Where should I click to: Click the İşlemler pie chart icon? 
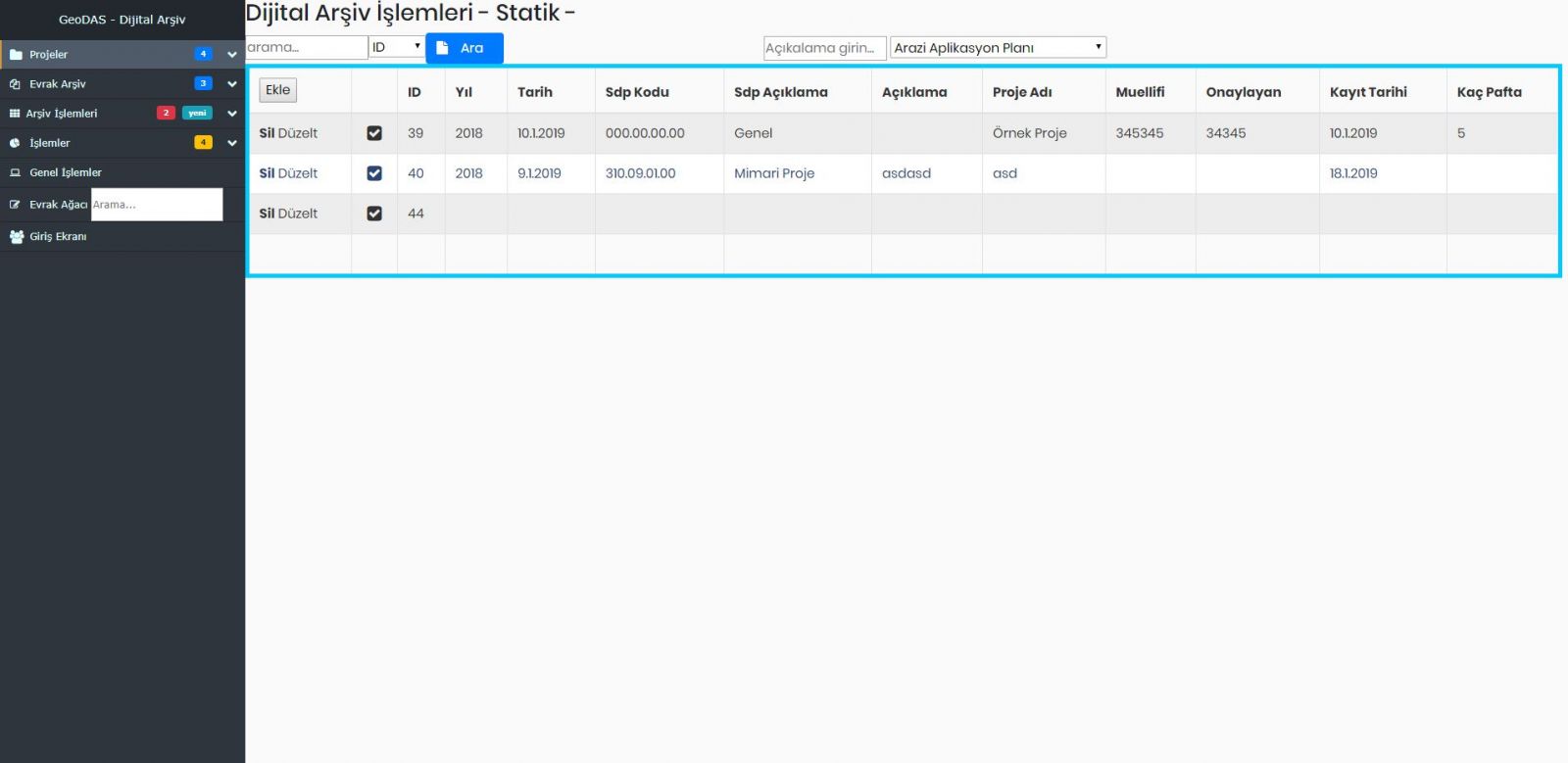tap(16, 143)
